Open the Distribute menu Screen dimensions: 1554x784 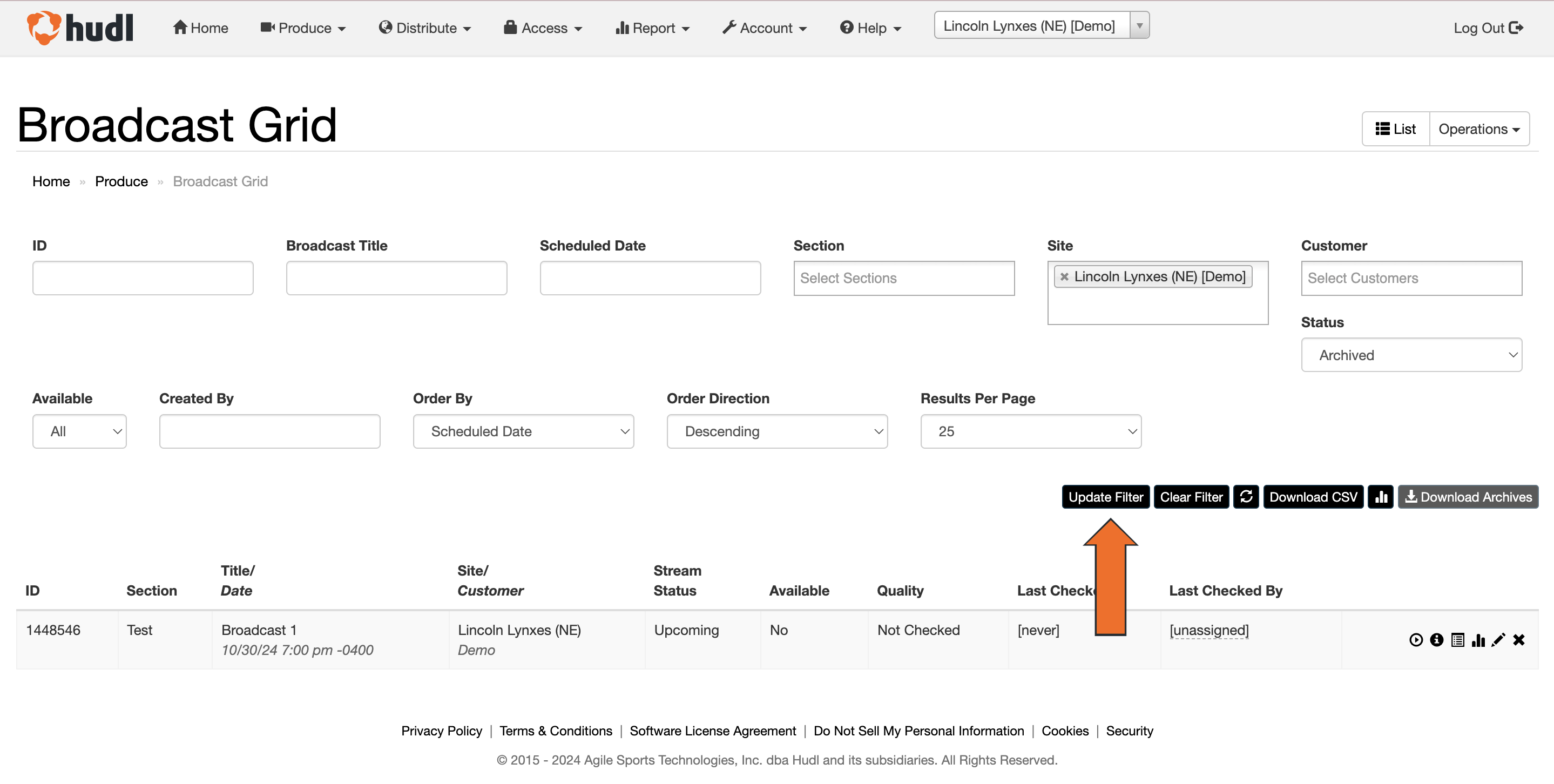[x=425, y=28]
